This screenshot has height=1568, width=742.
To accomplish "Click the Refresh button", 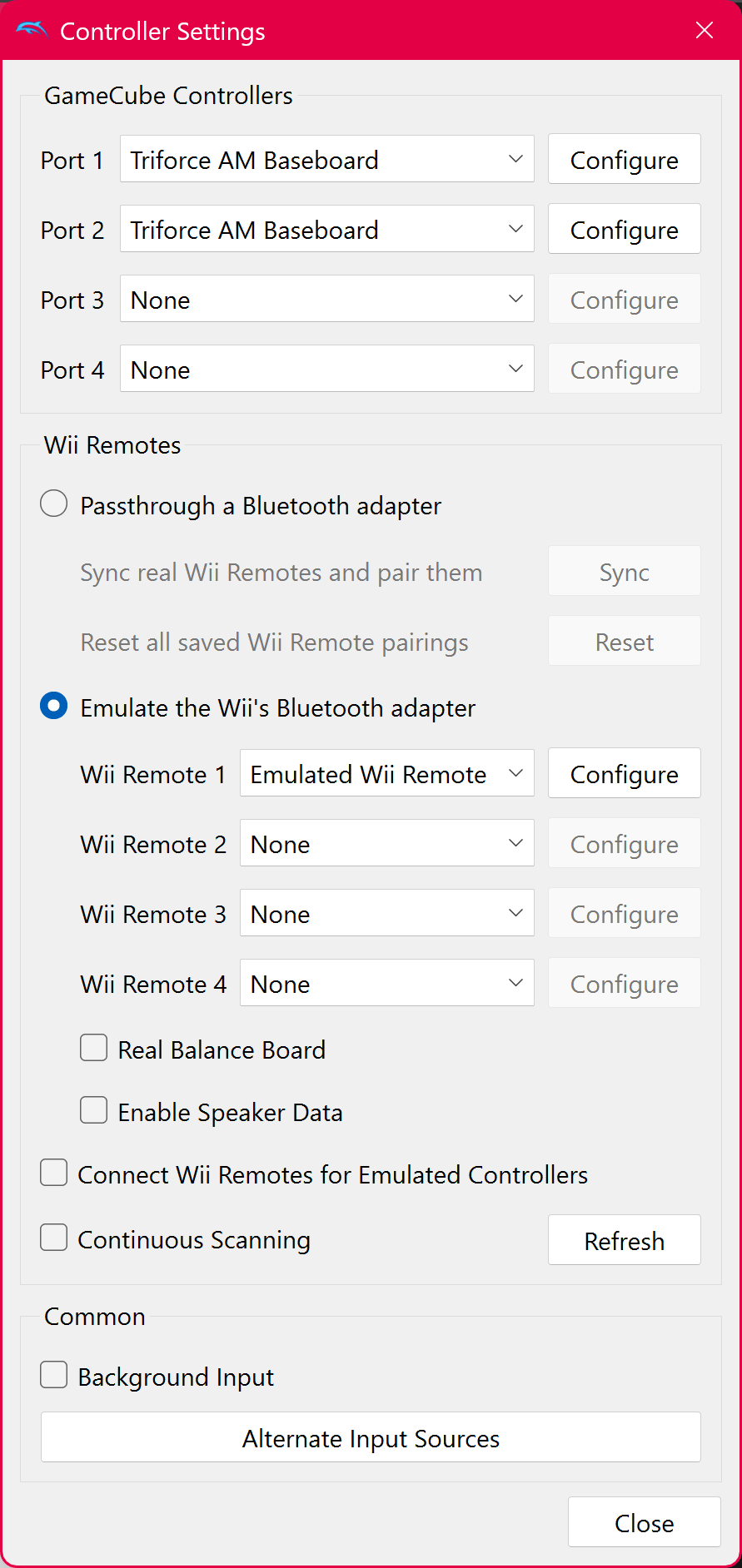I will [625, 1240].
